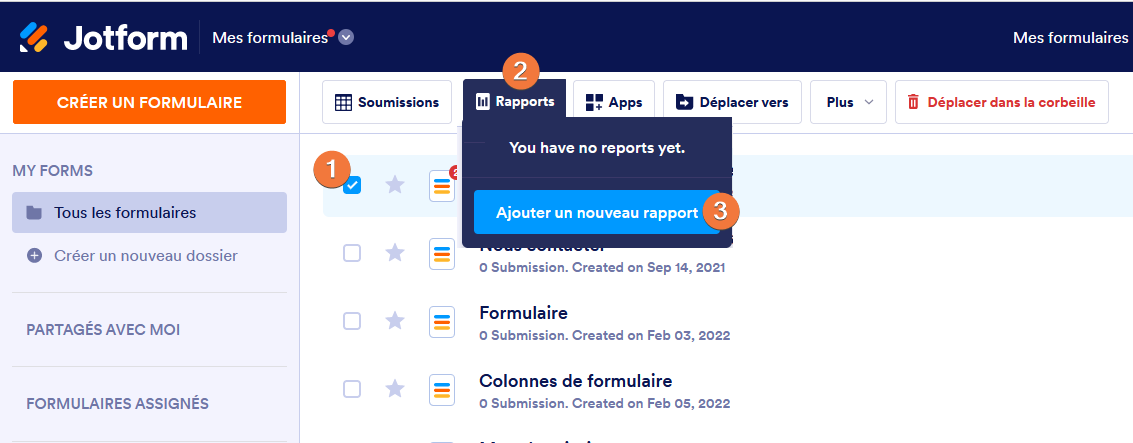The width and height of the screenshot is (1133, 443).
Task: Open the Mes formulaires dropdown arrow
Action: [346, 38]
